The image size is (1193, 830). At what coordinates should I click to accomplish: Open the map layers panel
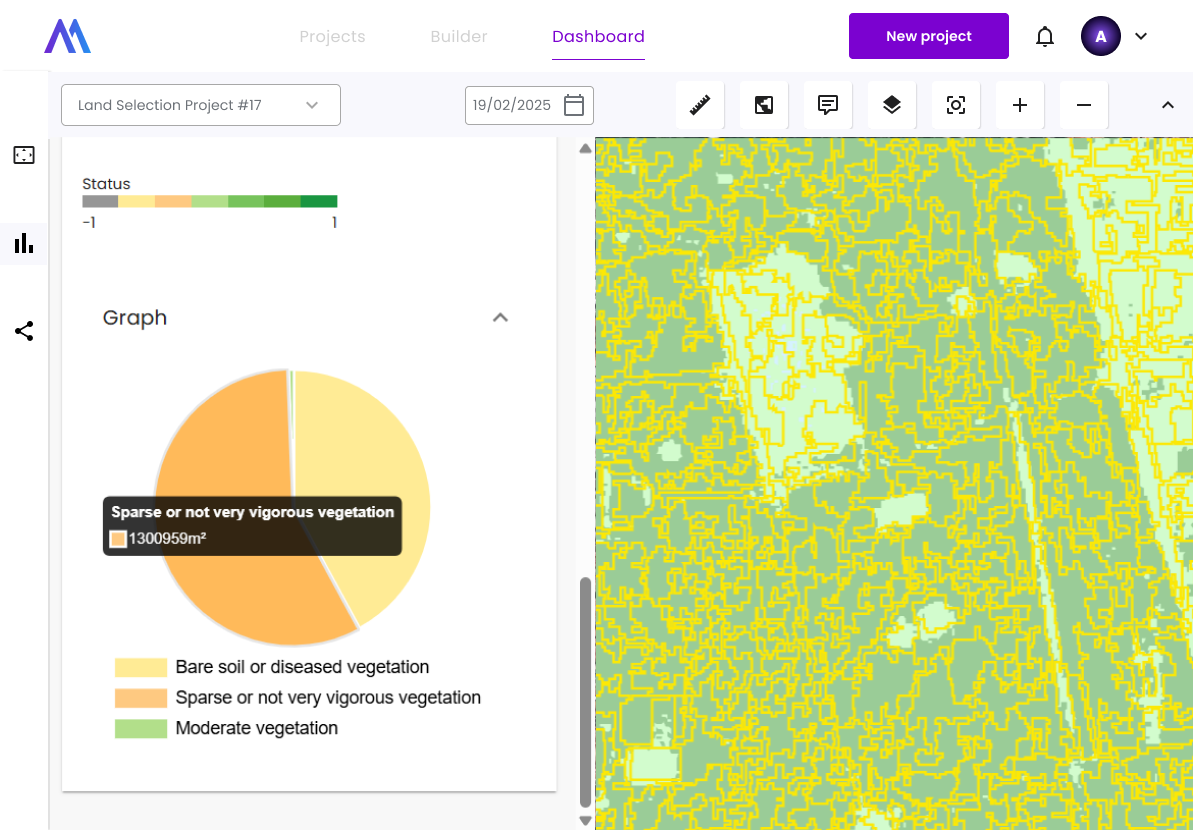tap(892, 105)
